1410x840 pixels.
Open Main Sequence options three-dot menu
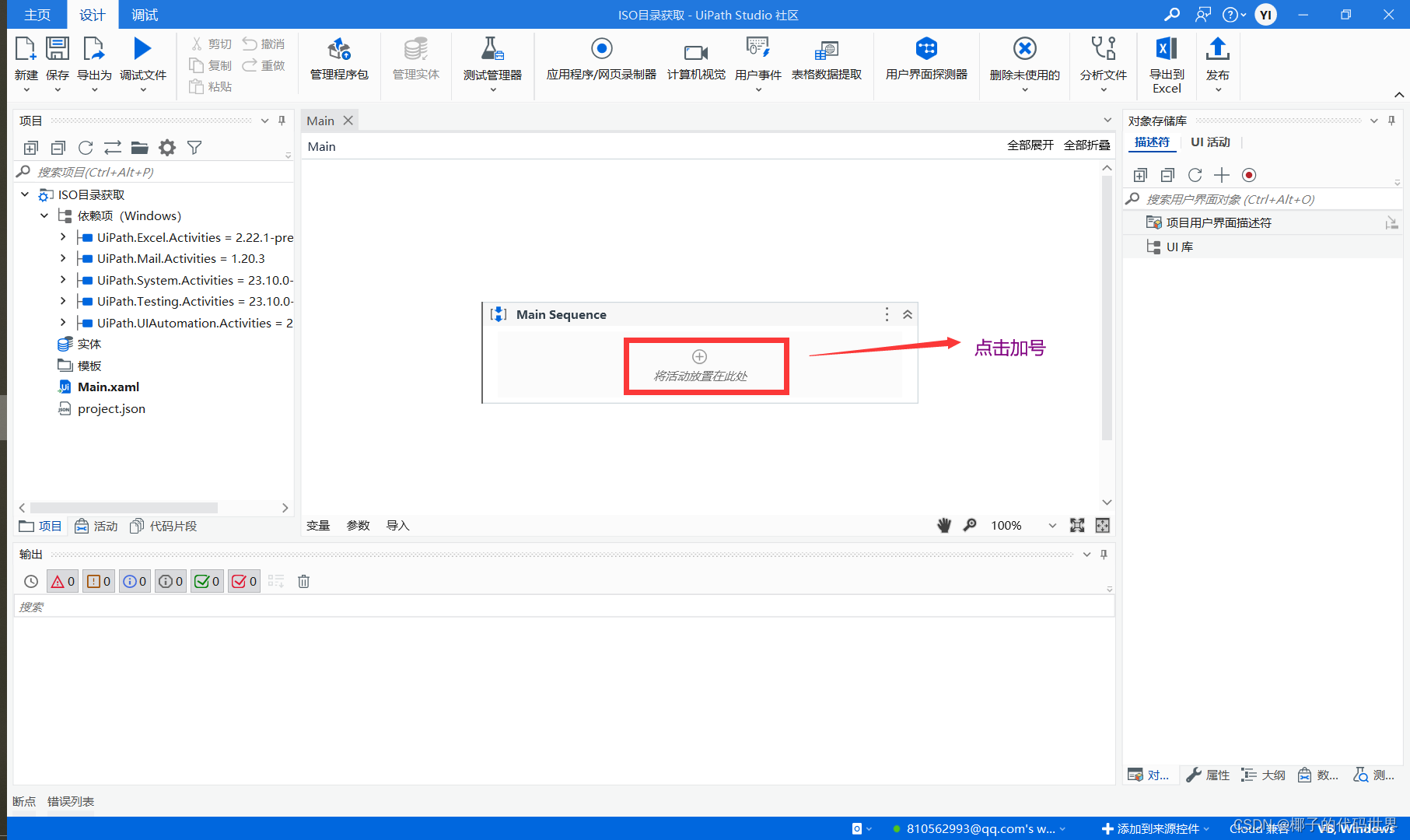coord(887,314)
